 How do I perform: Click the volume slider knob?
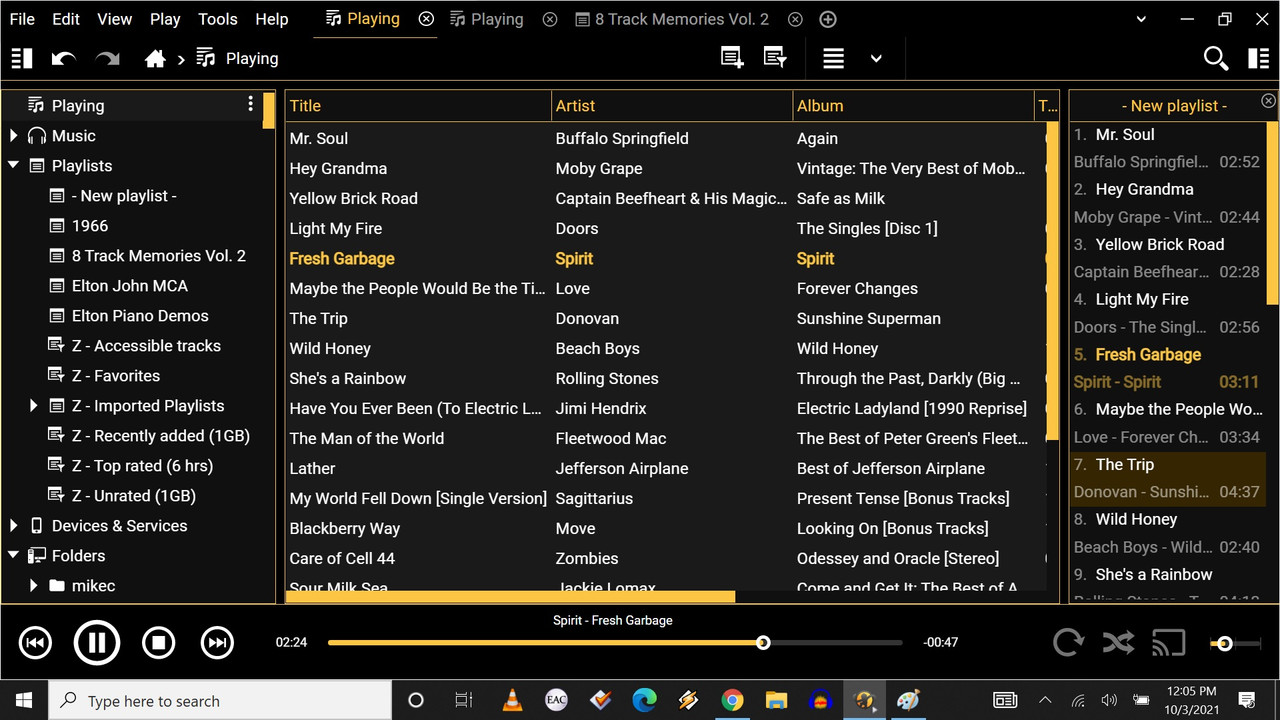point(1224,643)
